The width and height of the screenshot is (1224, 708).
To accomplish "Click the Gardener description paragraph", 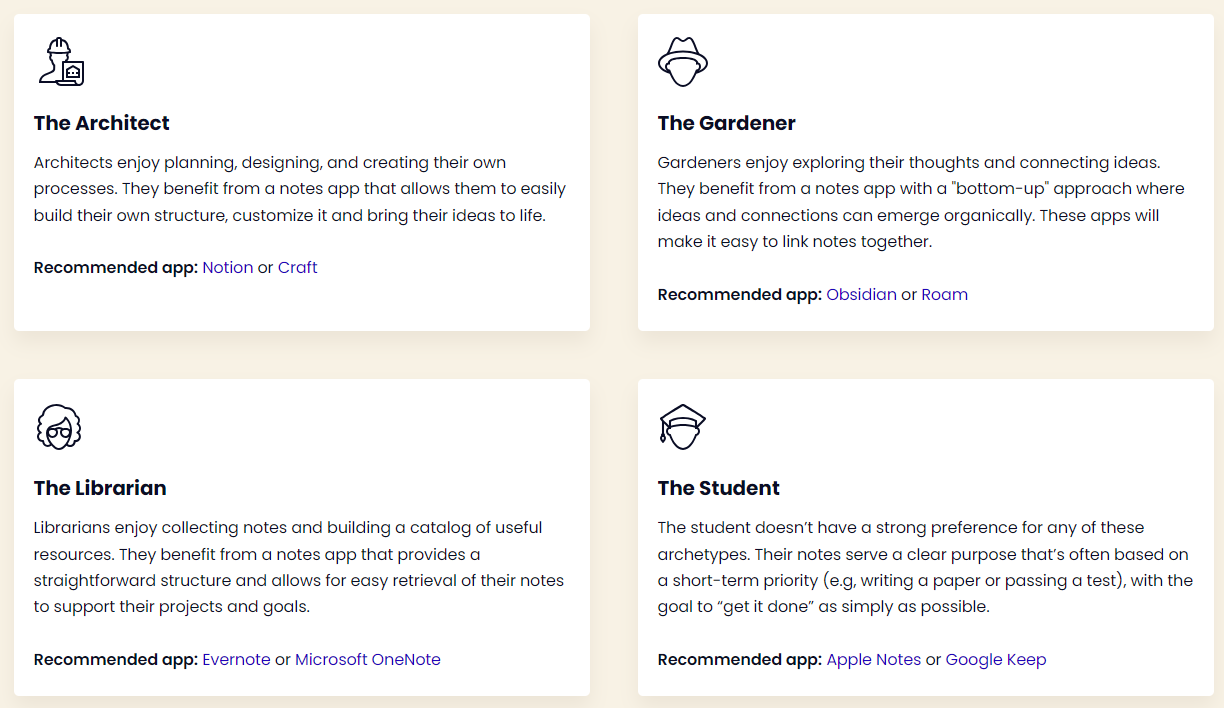I will tap(920, 202).
